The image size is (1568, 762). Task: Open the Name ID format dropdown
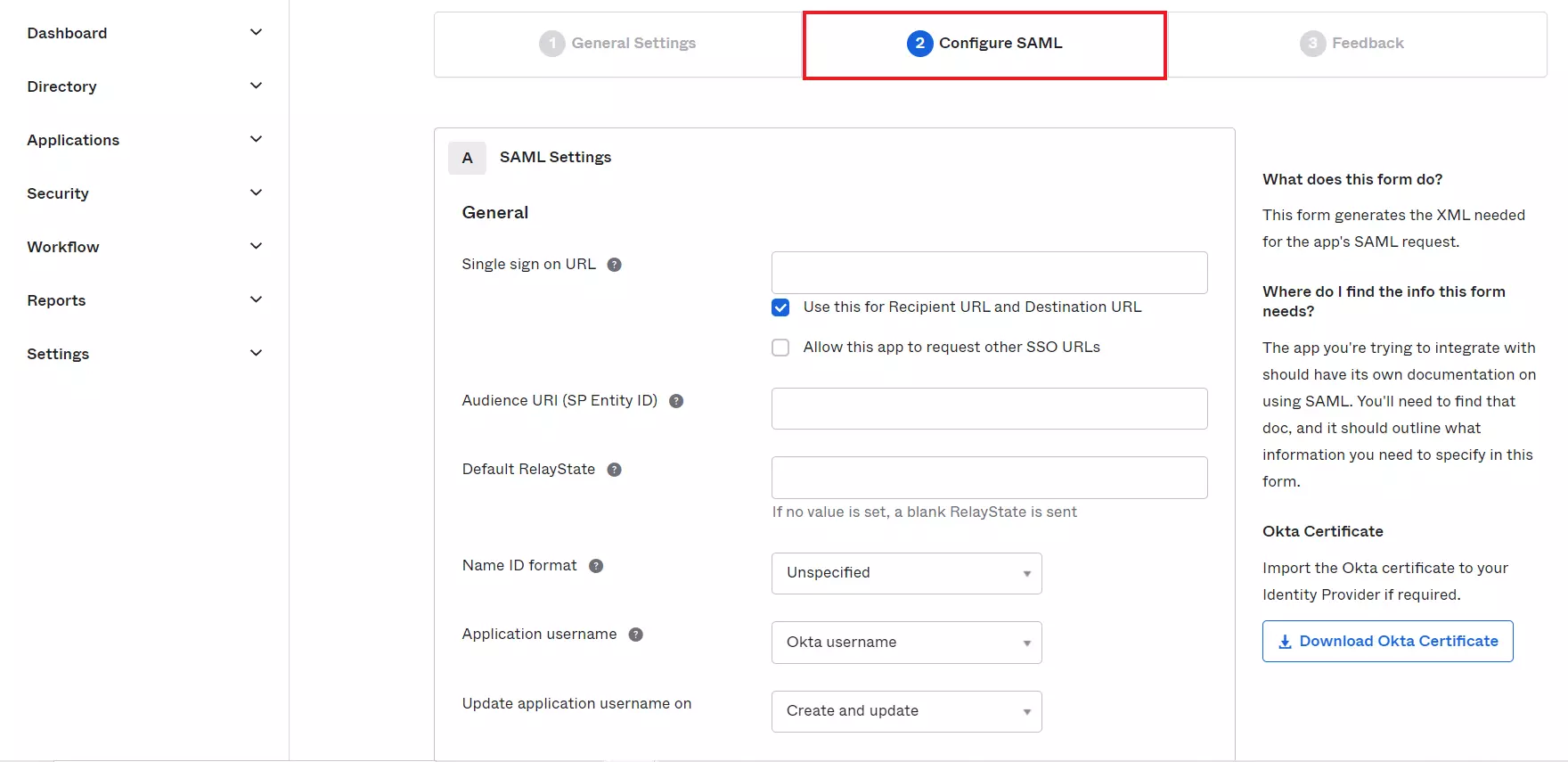(x=906, y=573)
